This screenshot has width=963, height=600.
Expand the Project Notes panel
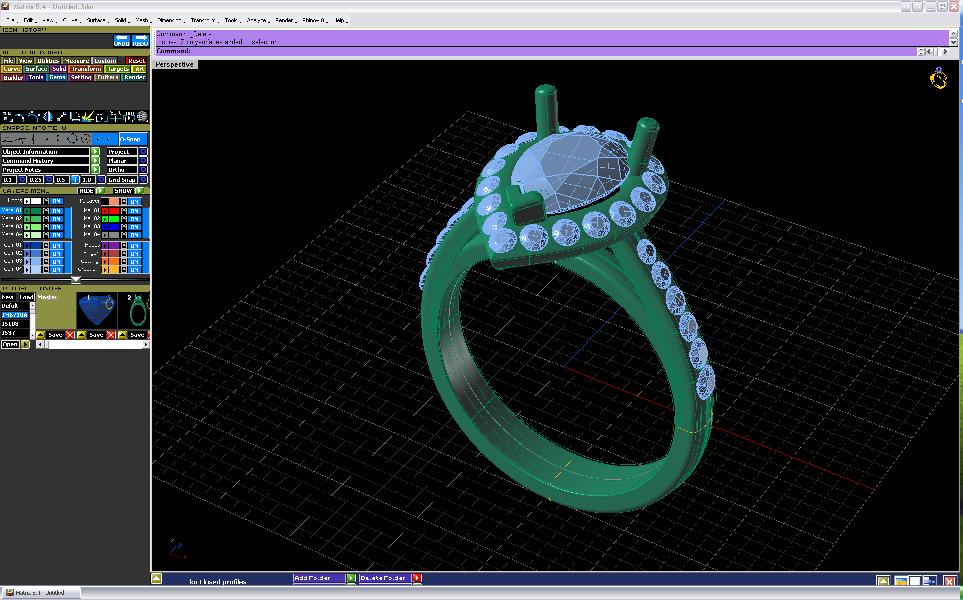pyautogui.click(x=96, y=170)
